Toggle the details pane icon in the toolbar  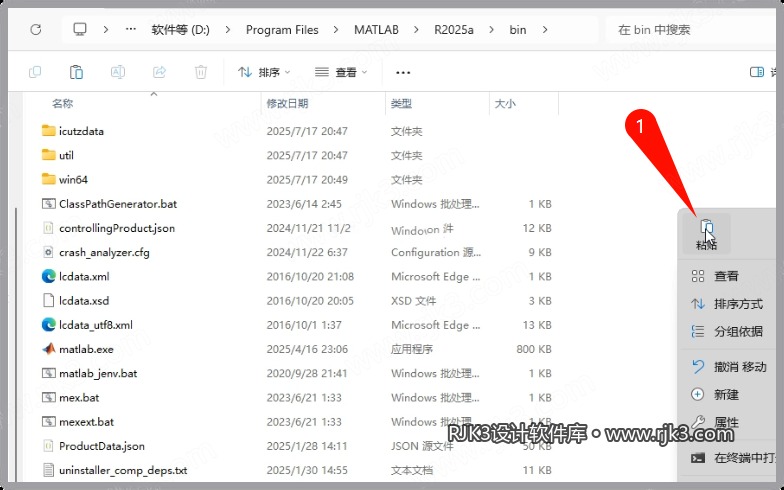pyautogui.click(x=757, y=72)
